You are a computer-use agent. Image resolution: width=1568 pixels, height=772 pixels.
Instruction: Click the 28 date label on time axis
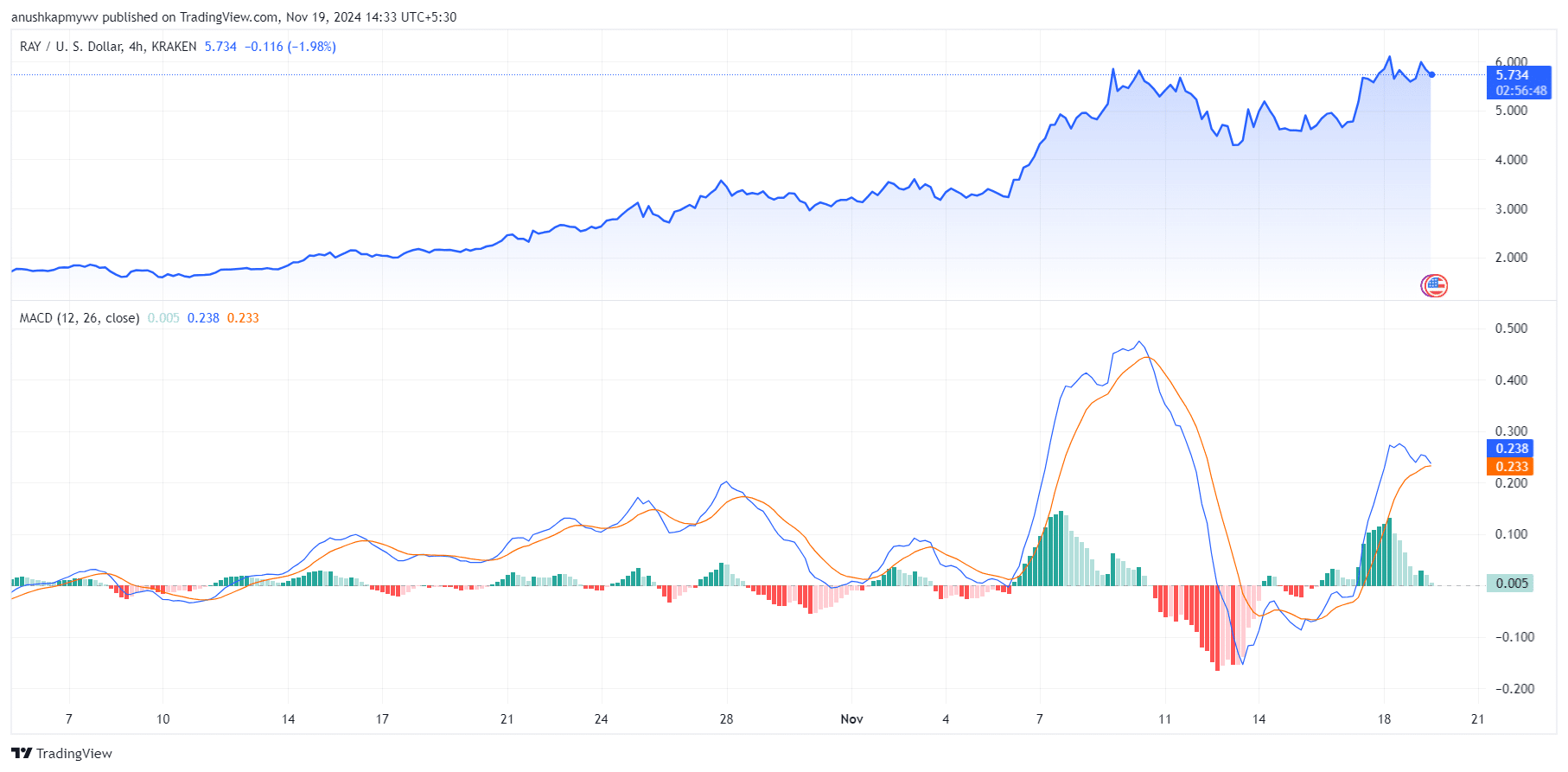coord(726,719)
